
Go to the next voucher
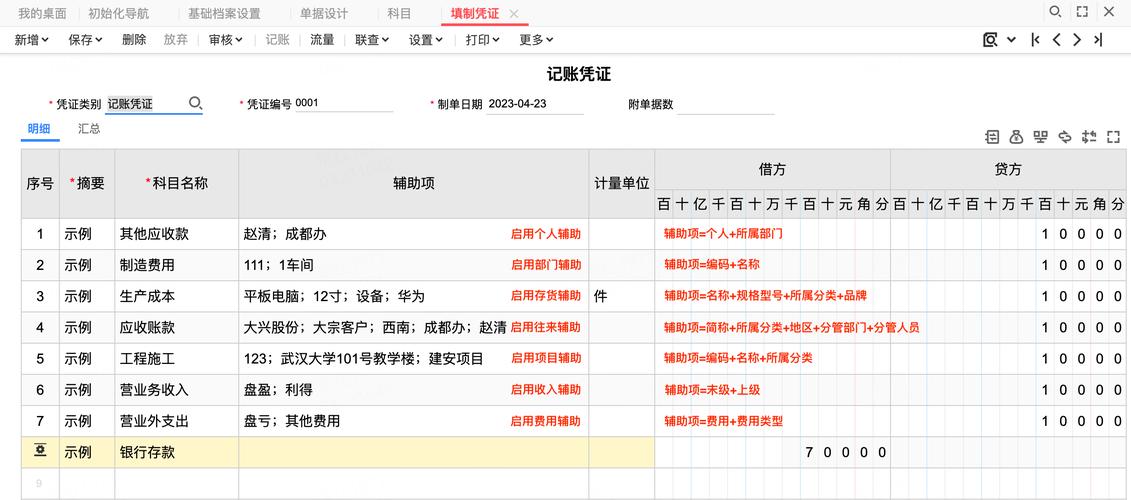pyautogui.click(x=1077, y=40)
